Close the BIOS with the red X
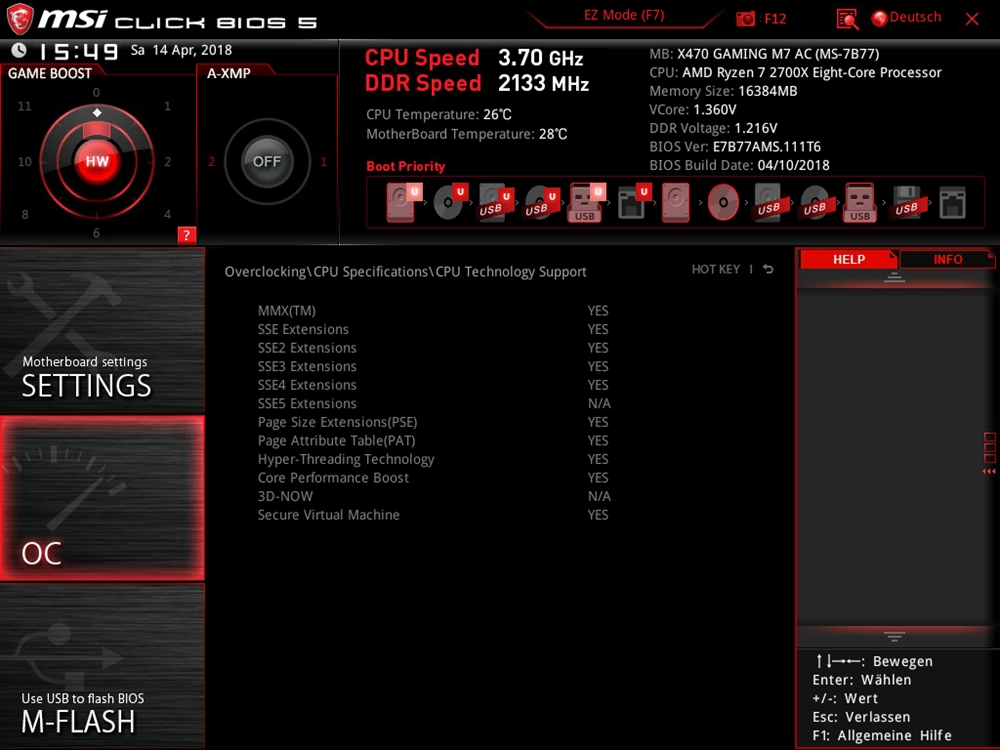 pyautogui.click(x=972, y=19)
